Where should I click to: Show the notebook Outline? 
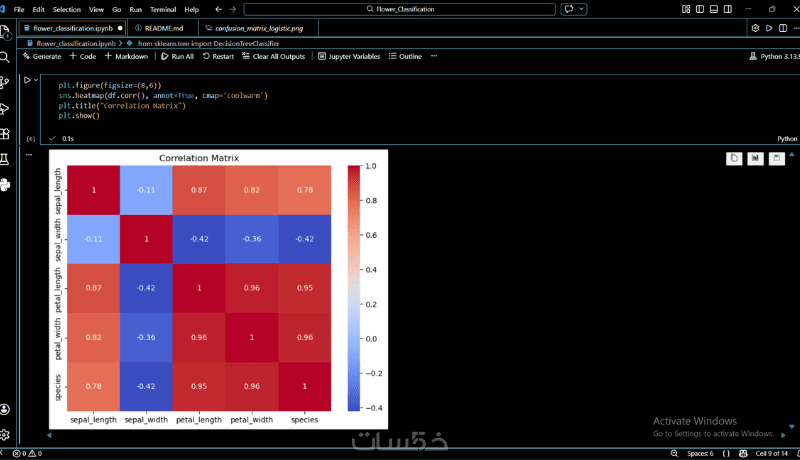click(x=405, y=56)
